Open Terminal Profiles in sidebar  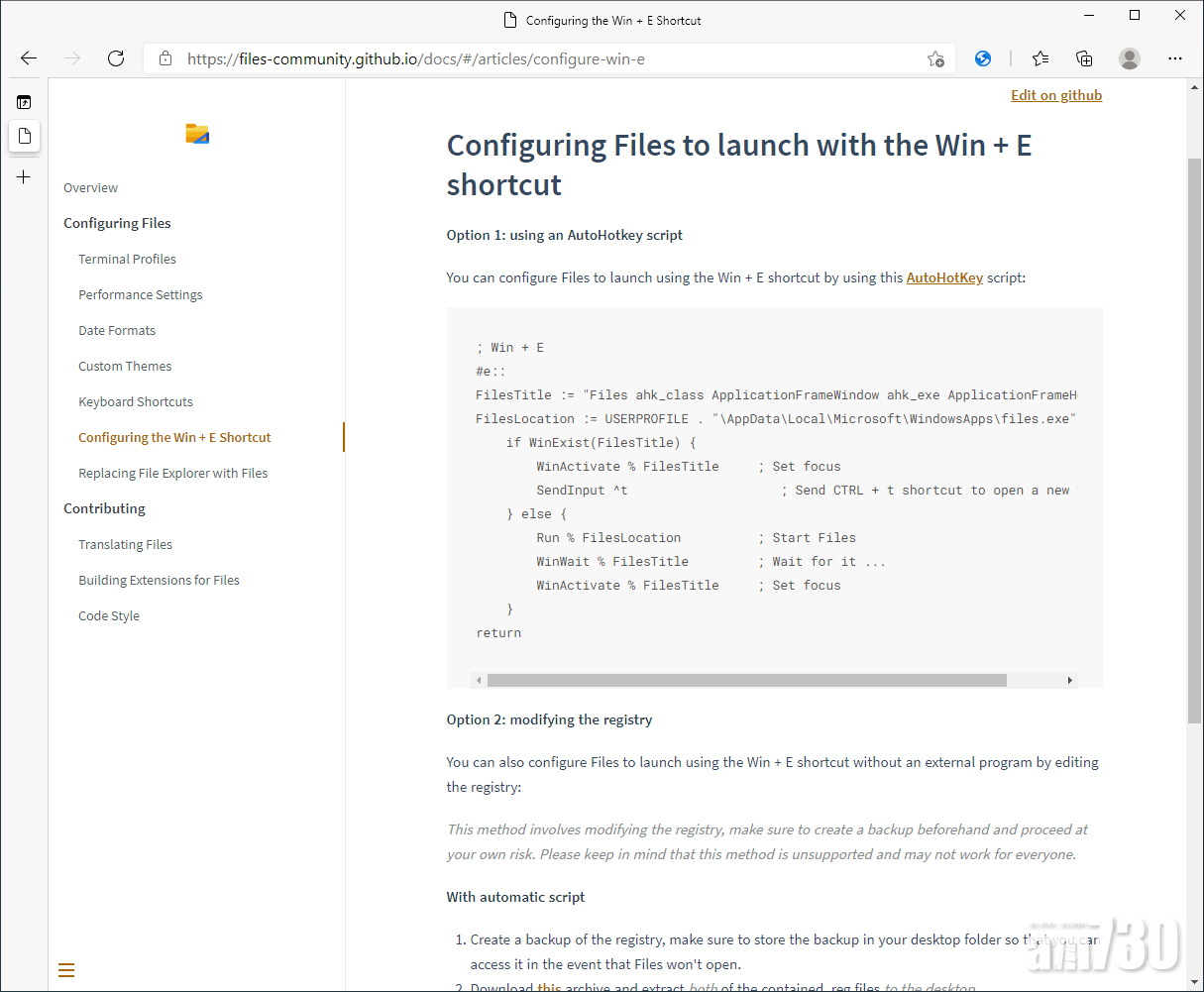coord(127,260)
